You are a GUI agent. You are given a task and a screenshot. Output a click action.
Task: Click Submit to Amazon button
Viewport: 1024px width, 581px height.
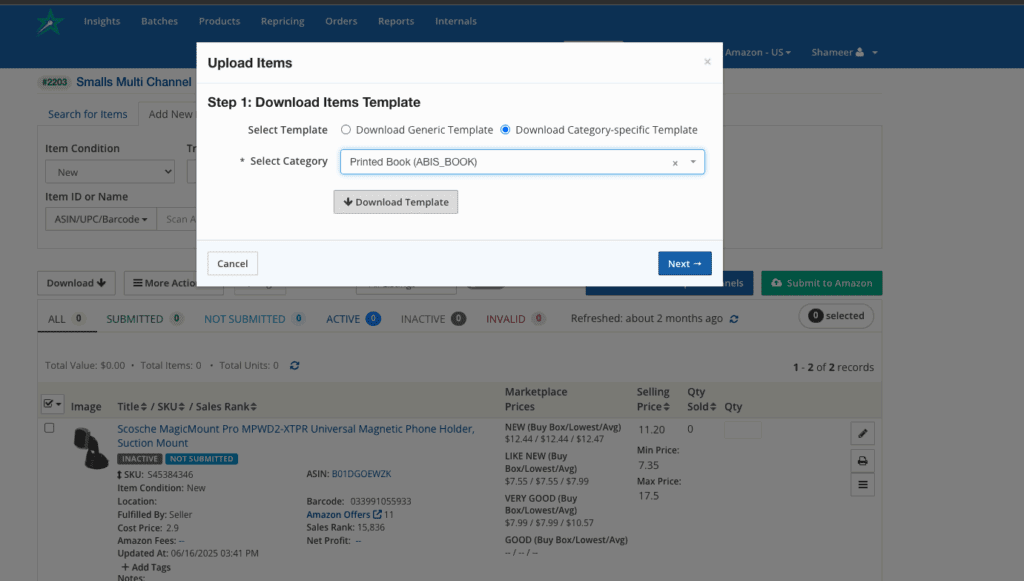point(822,283)
